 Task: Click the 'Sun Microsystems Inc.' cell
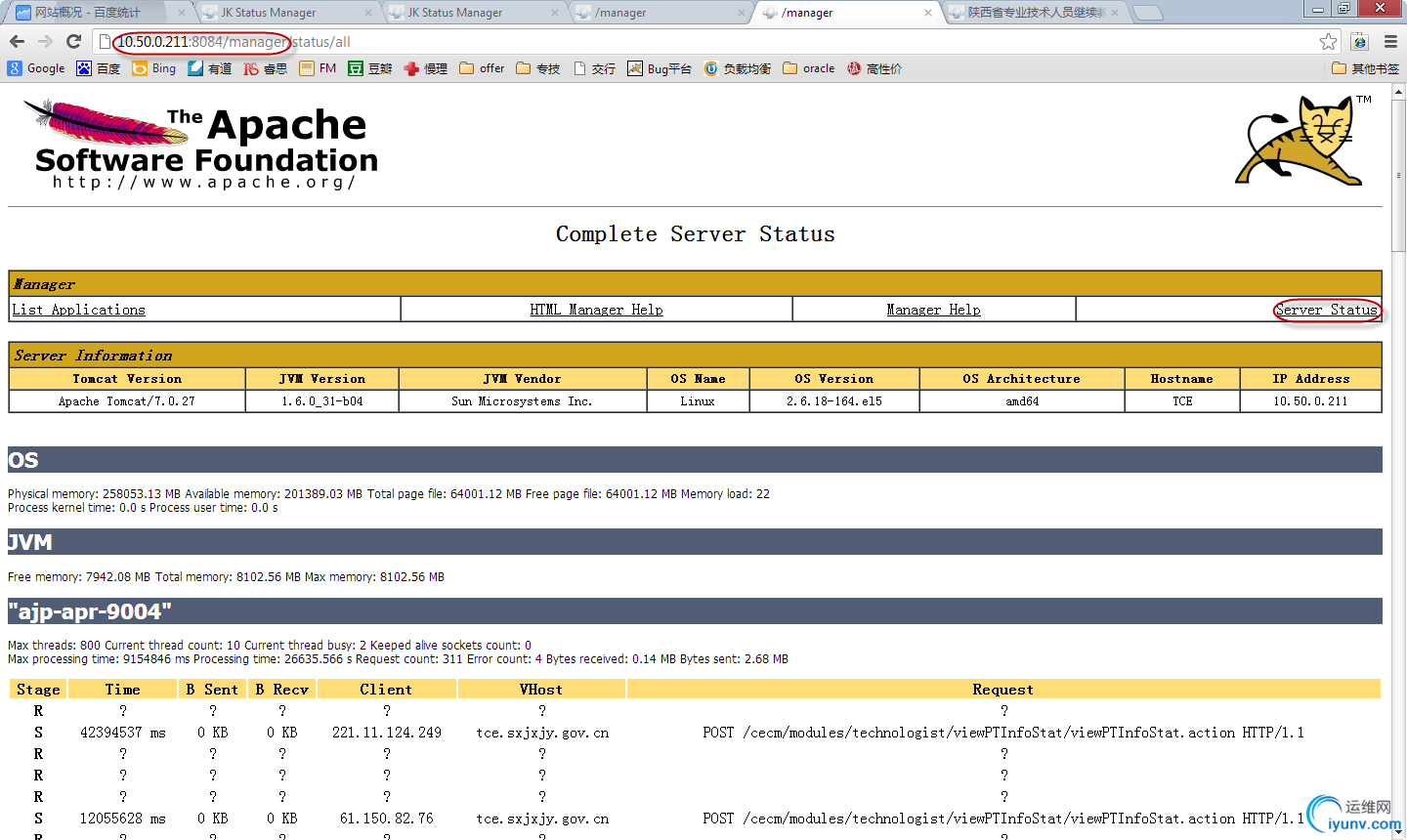523,401
